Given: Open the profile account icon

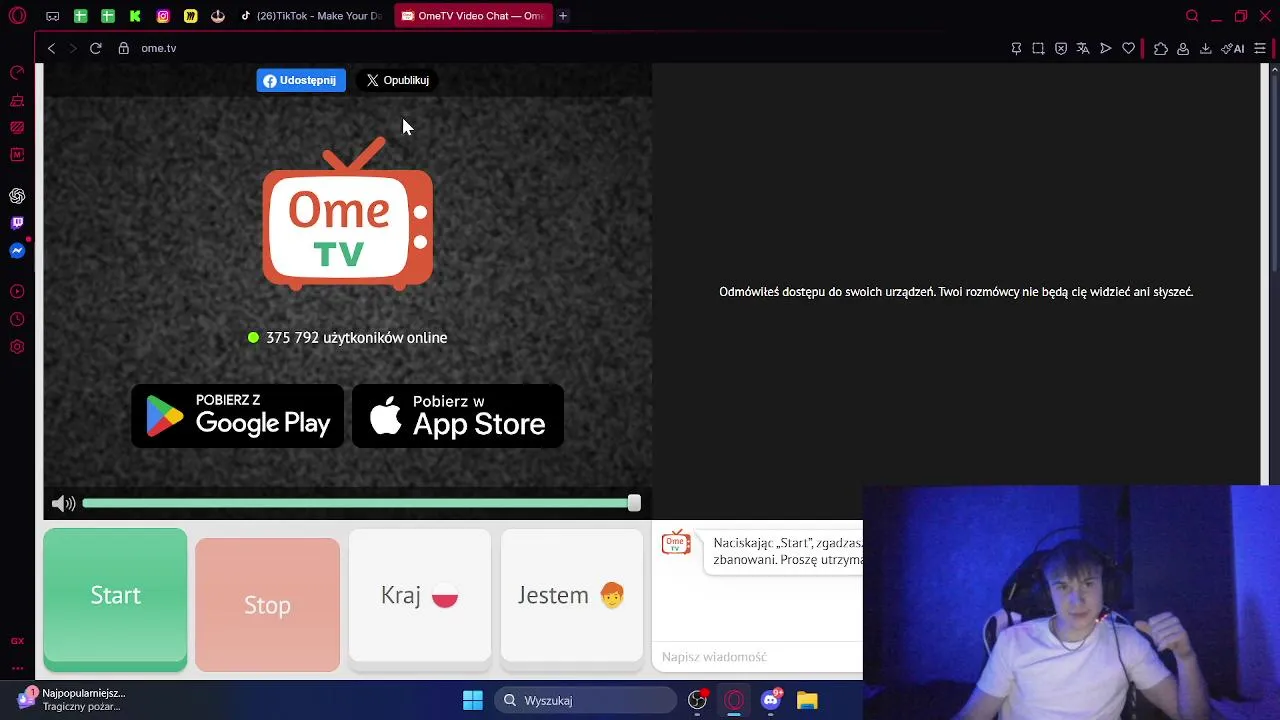Looking at the screenshot, I should [x=1183, y=48].
